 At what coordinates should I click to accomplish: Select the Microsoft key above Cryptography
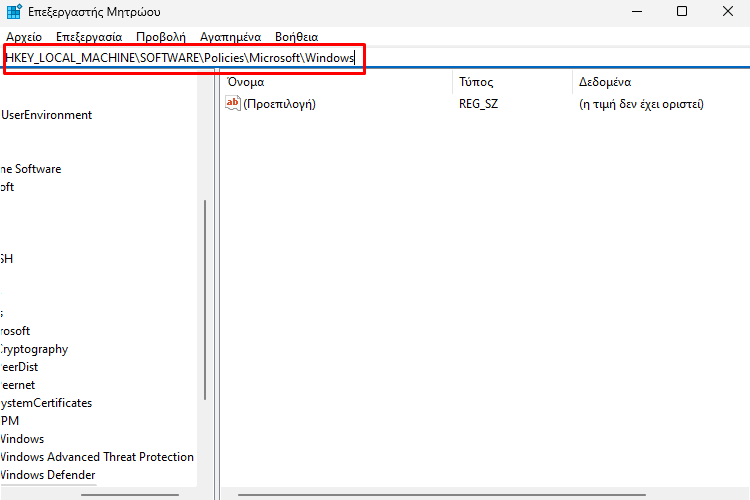tap(15, 331)
